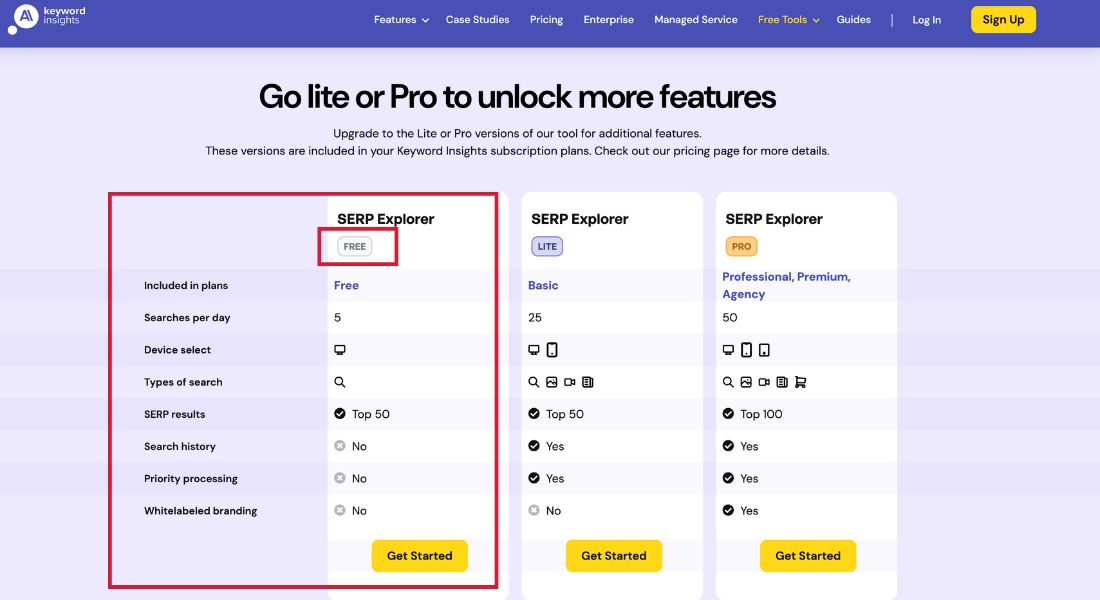Click the video search icon in the Pro column

click(764, 382)
